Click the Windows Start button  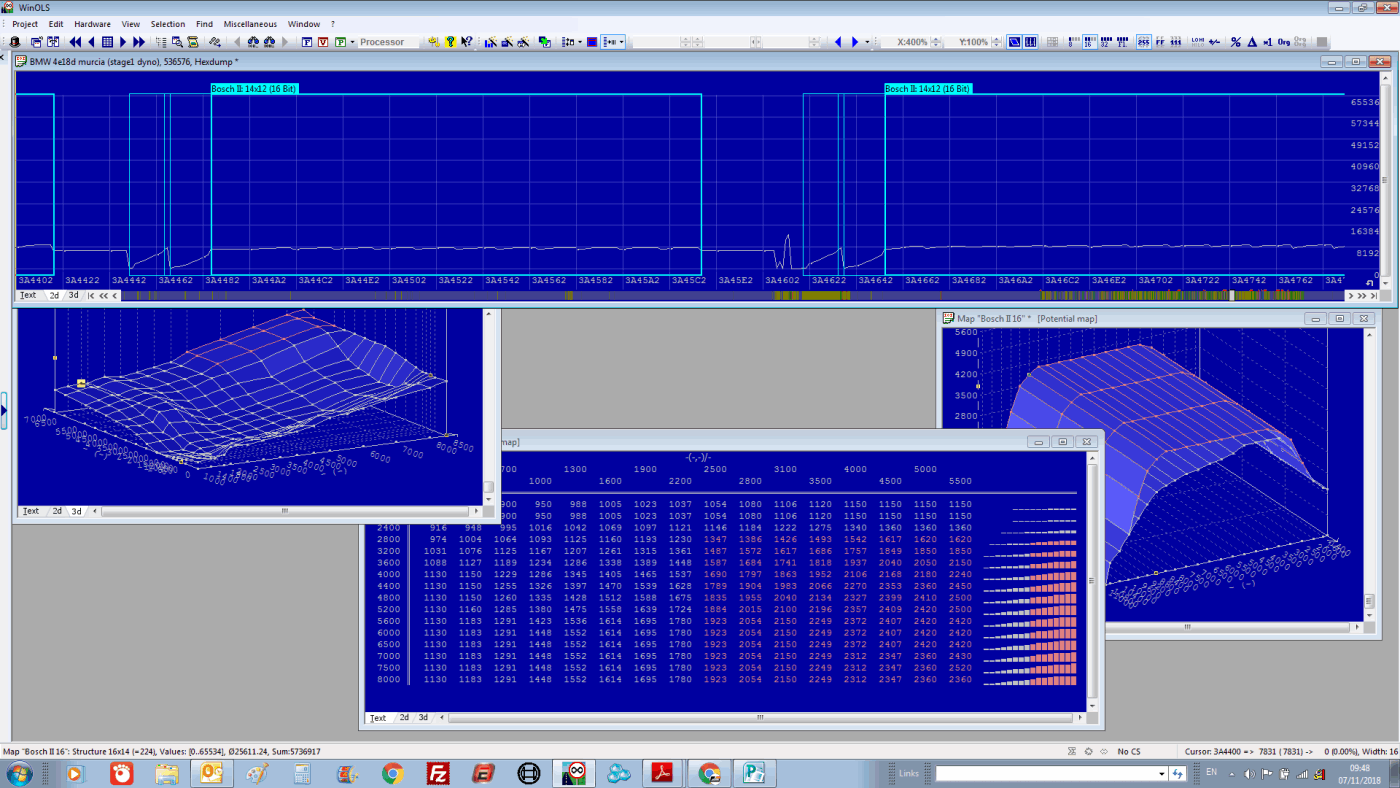(x=20, y=773)
